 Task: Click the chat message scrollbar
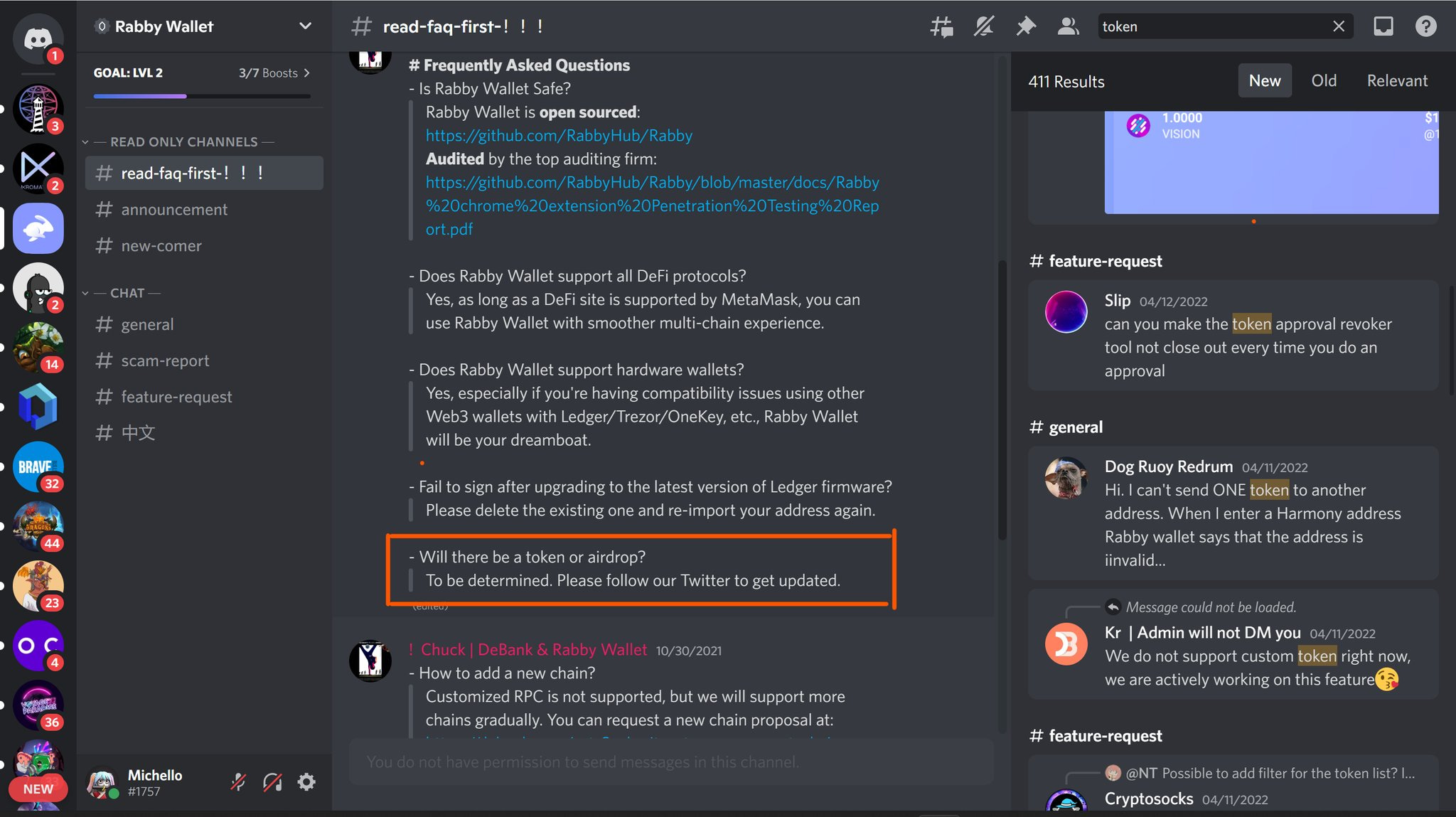[1002, 400]
